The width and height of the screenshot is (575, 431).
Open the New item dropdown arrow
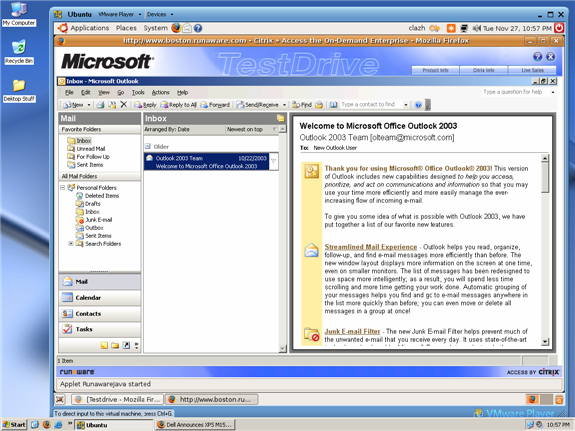point(89,105)
